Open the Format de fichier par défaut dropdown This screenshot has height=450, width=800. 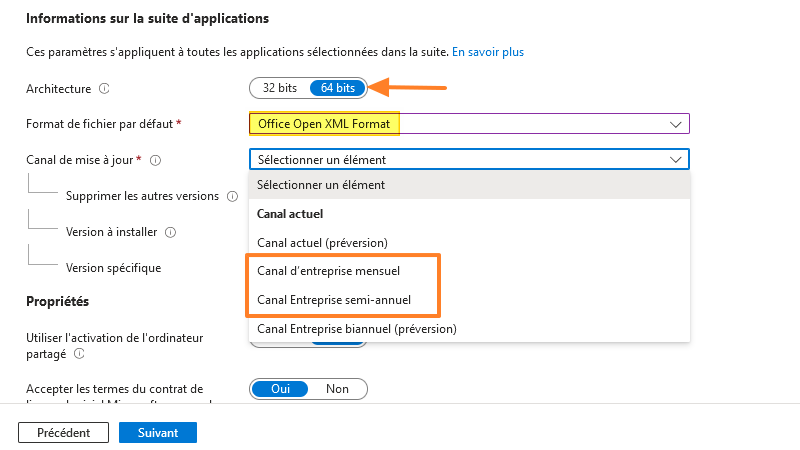click(469, 124)
